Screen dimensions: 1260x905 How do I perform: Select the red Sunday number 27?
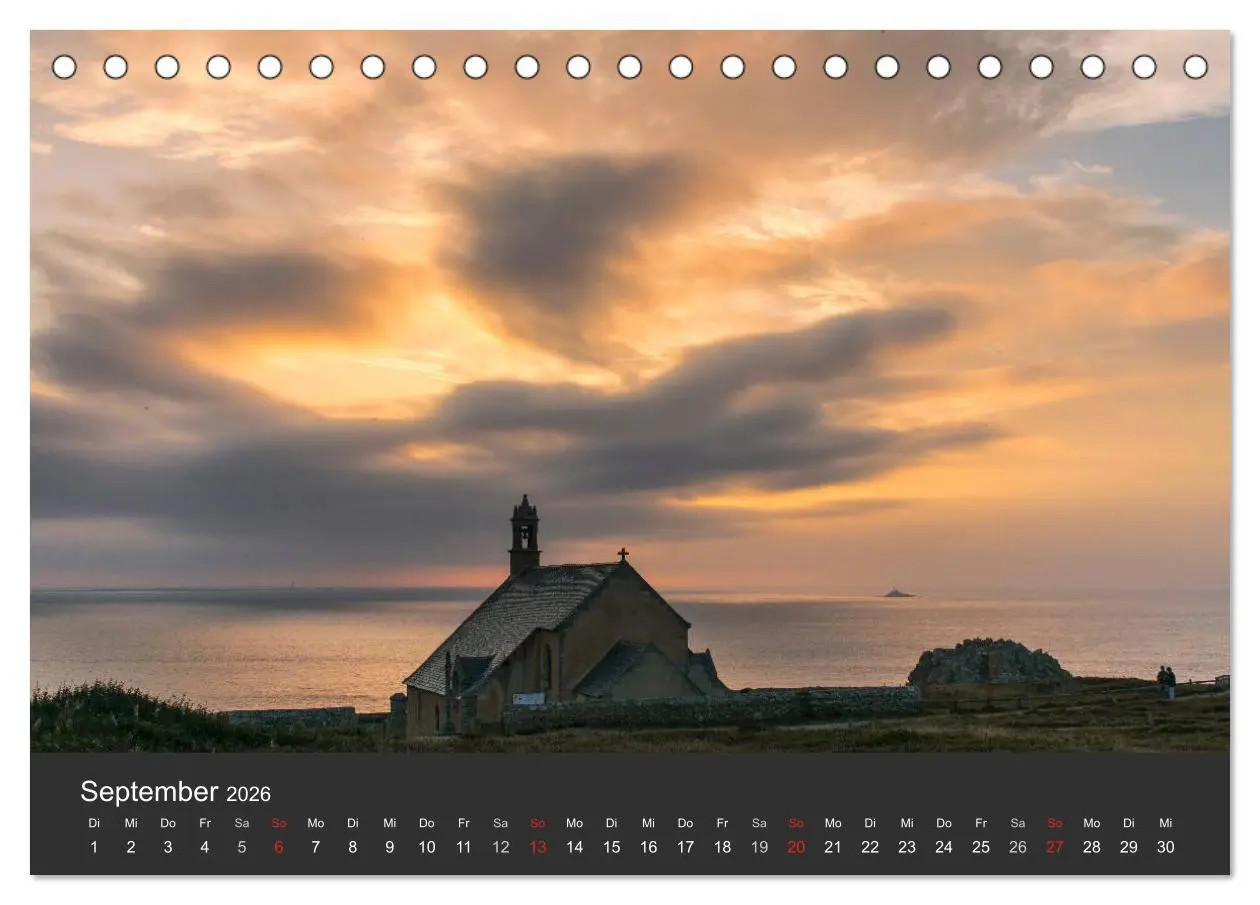(1055, 847)
